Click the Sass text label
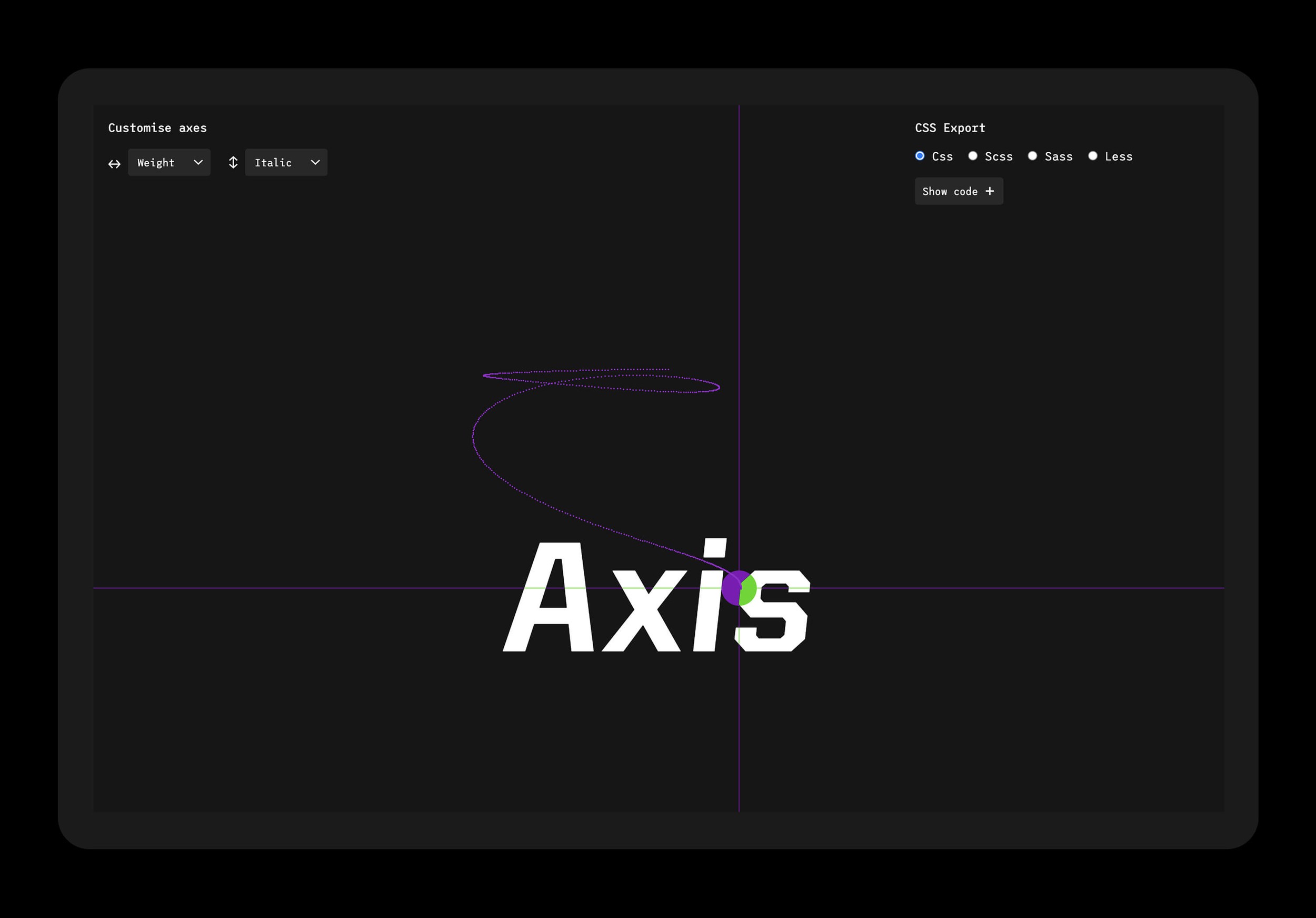The width and height of the screenshot is (1316, 918). coord(1058,156)
